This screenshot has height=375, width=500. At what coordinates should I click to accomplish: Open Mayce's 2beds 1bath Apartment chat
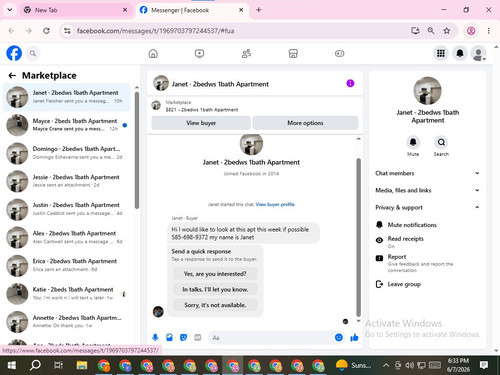pyautogui.click(x=67, y=125)
